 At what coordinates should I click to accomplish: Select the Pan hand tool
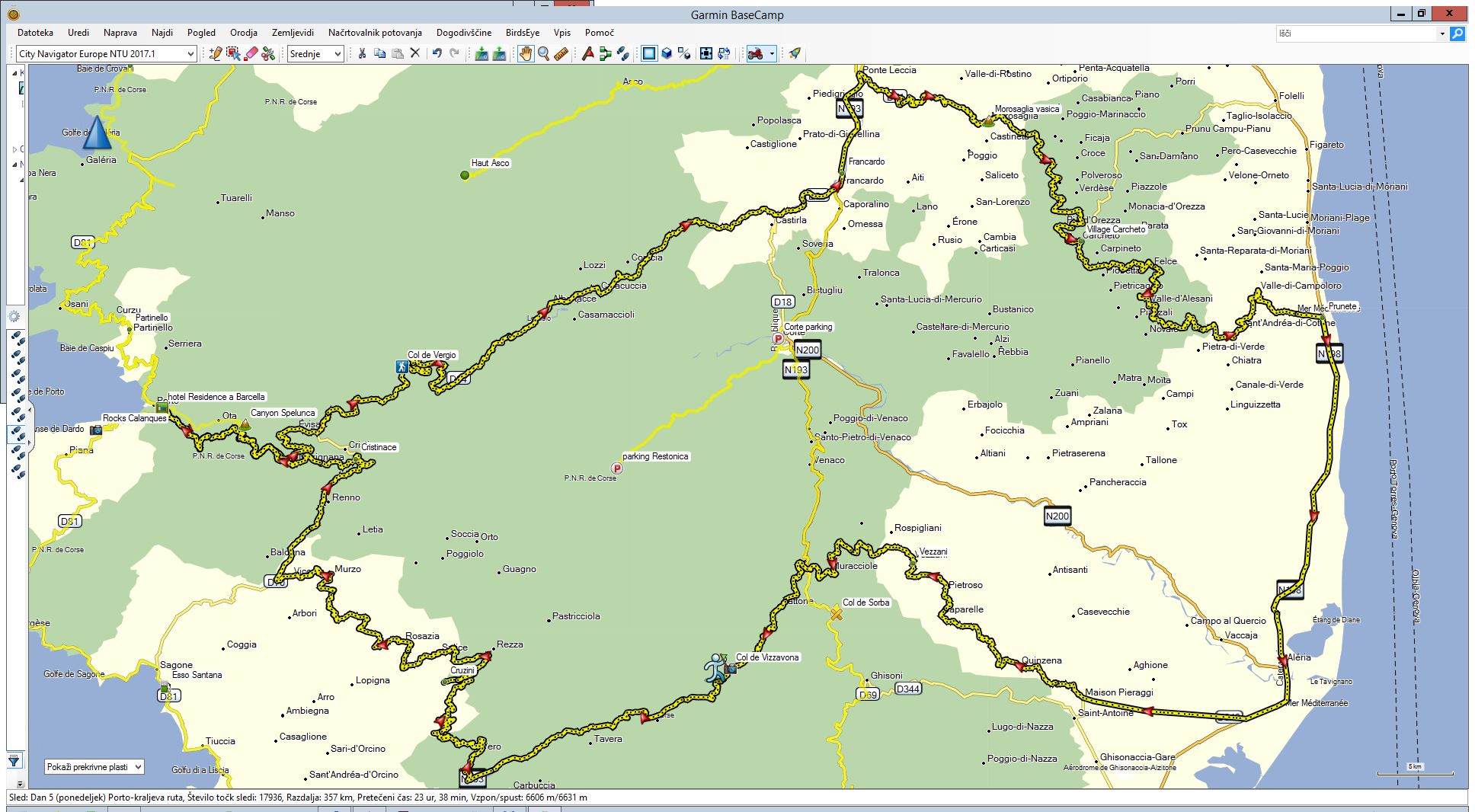tap(526, 53)
